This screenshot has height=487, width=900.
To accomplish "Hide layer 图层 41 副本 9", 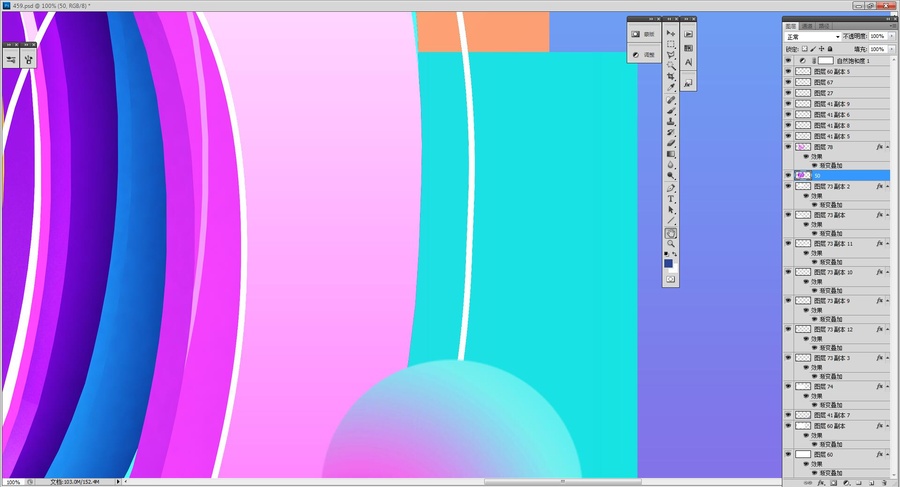I will 788,104.
